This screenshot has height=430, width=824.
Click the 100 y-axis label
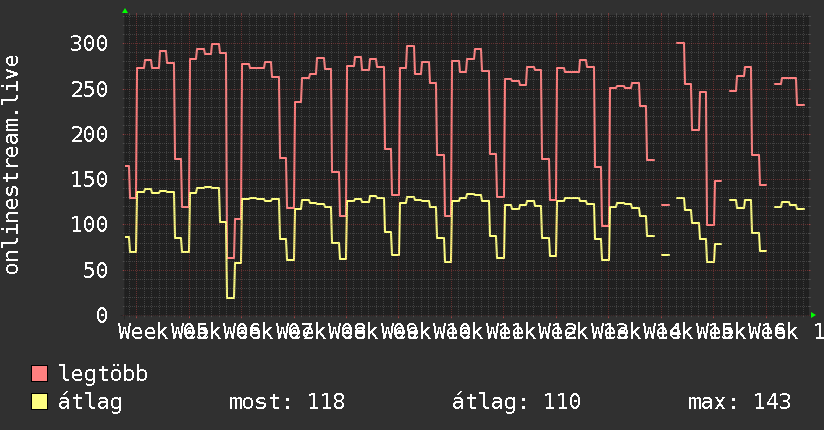[89, 224]
